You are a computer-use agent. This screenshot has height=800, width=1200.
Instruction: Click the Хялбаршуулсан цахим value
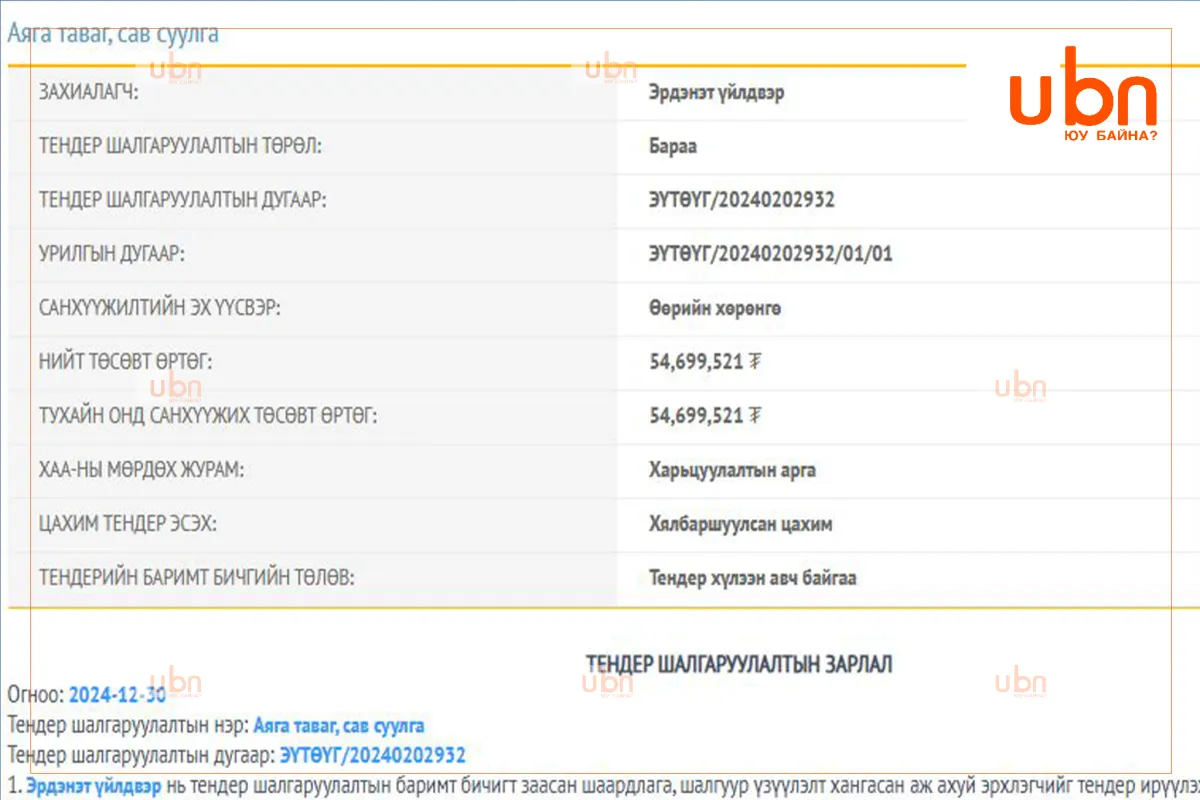click(740, 524)
